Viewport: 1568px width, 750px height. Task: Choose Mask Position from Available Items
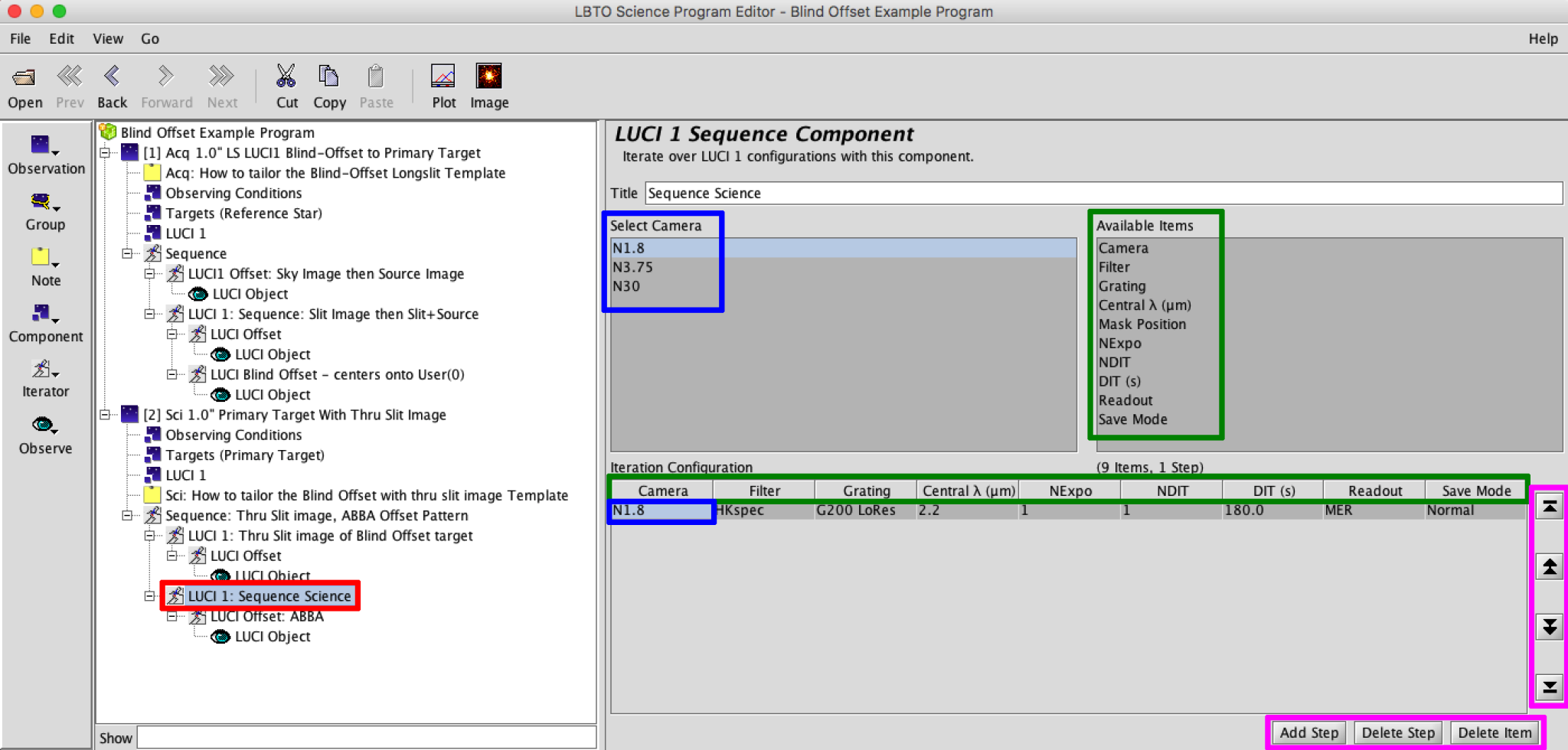click(1142, 324)
